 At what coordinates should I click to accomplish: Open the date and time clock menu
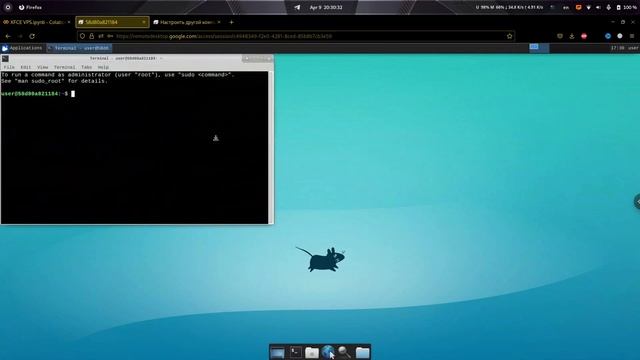(326, 7)
